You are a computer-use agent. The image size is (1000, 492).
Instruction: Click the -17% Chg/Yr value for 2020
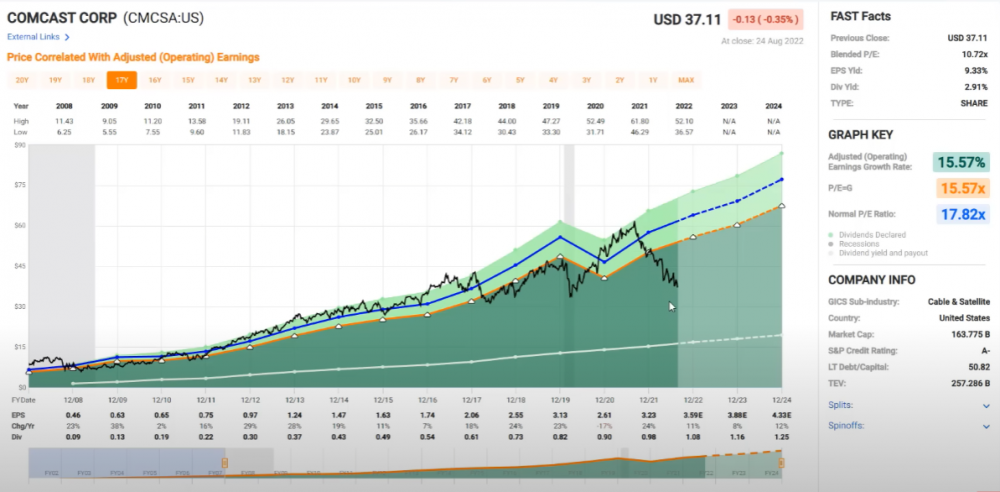click(x=604, y=426)
